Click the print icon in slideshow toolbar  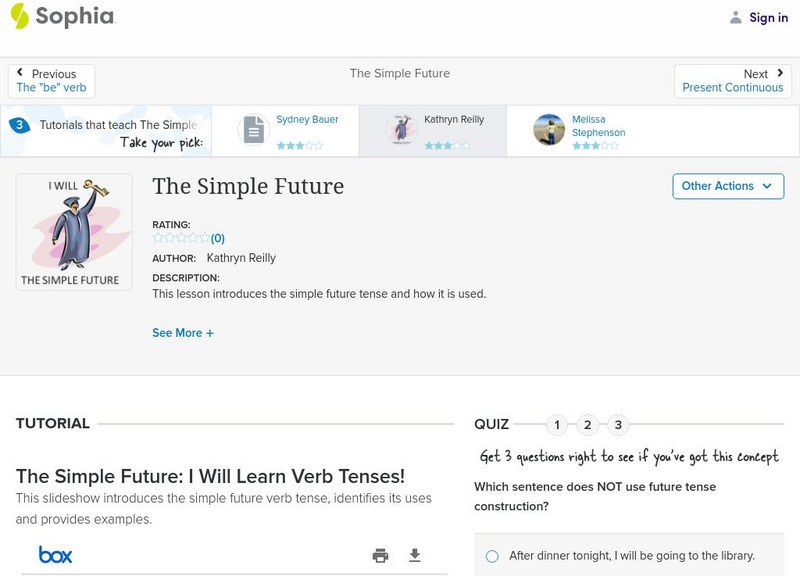380,555
